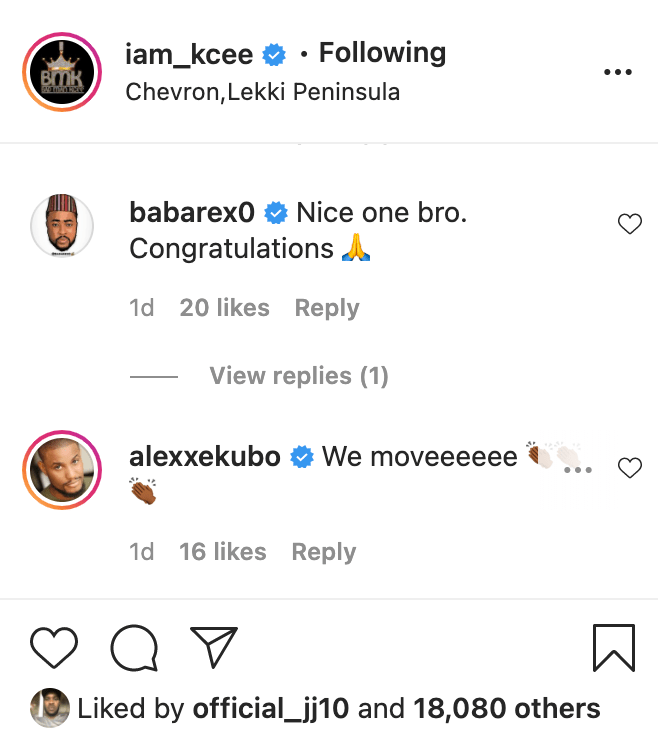The width and height of the screenshot is (658, 730).
Task: View babarex0's profile avatar
Action: 62,226
